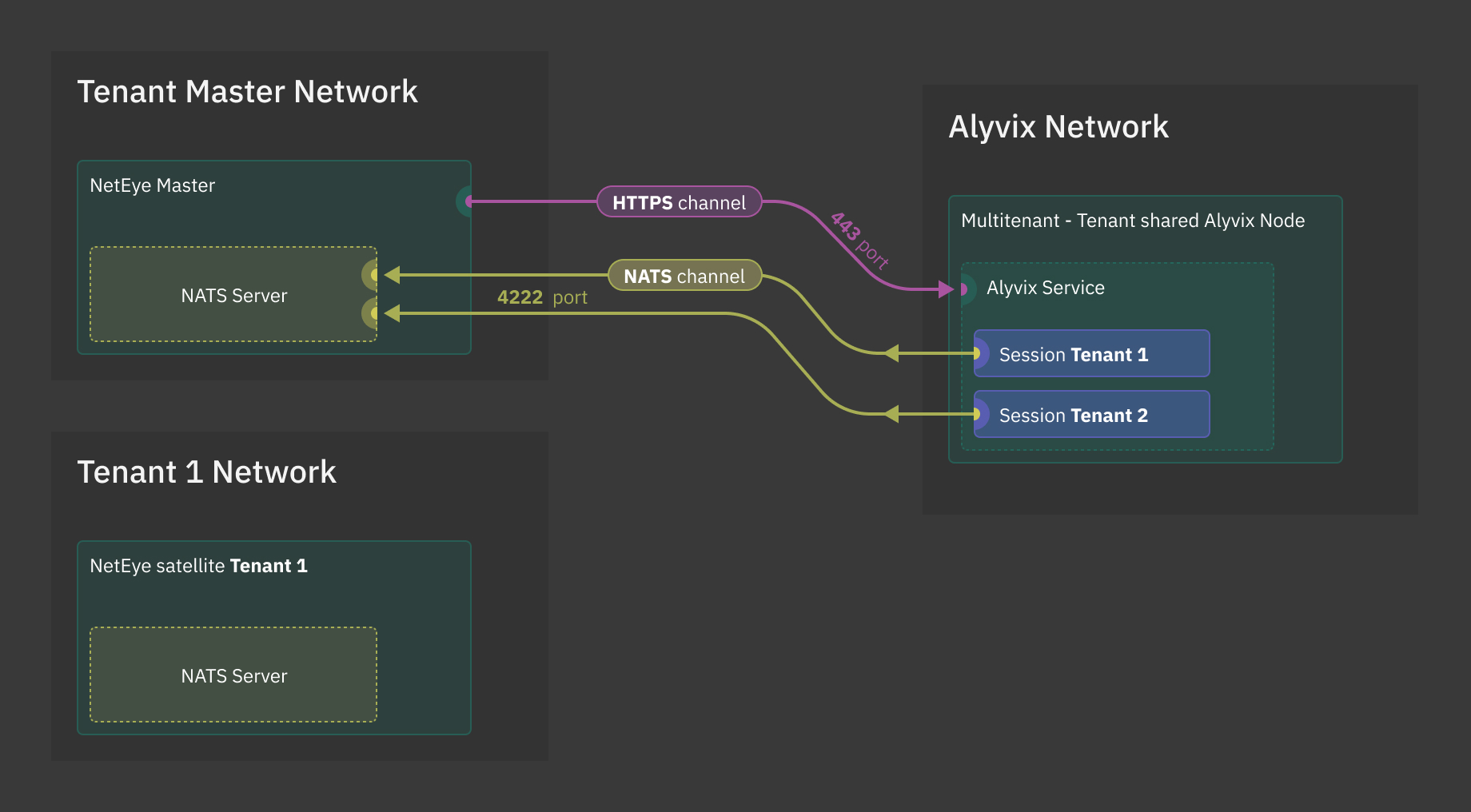1471x812 pixels.
Task: Click NATS Server box in Tenant 1 satellite
Action: click(233, 675)
